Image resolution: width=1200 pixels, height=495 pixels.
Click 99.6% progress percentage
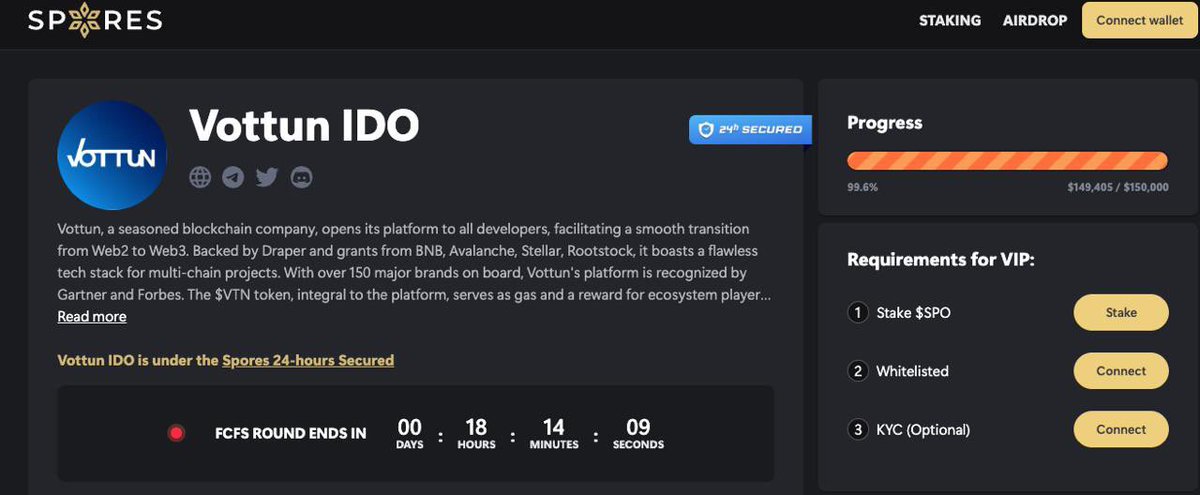[861, 187]
